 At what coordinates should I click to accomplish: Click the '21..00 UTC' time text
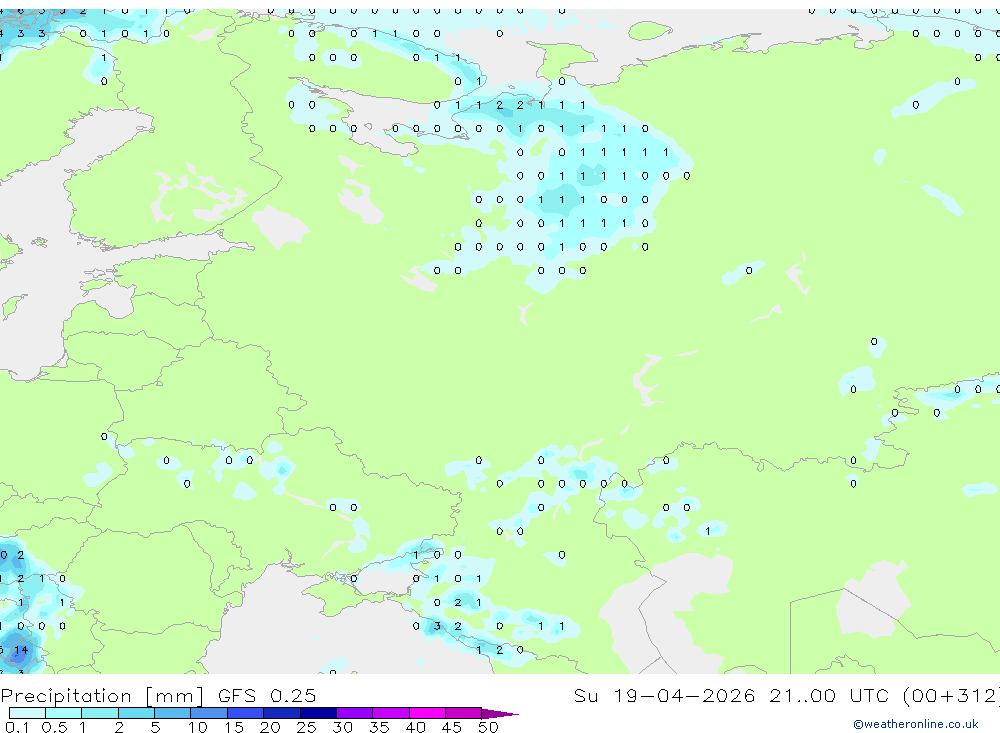click(x=831, y=695)
